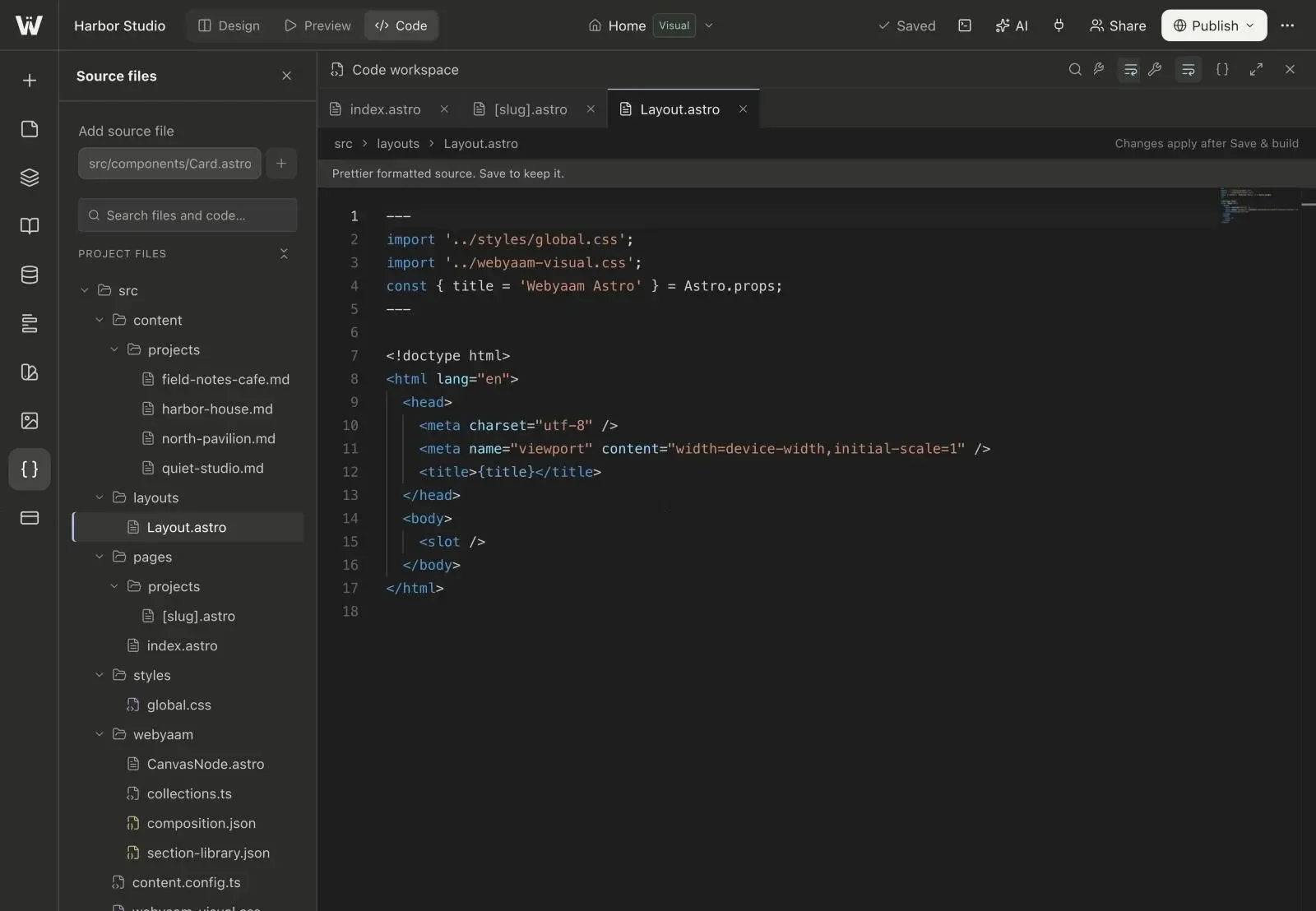The width and height of the screenshot is (1316, 911).
Task: Open the image assets icon
Action: click(30, 421)
